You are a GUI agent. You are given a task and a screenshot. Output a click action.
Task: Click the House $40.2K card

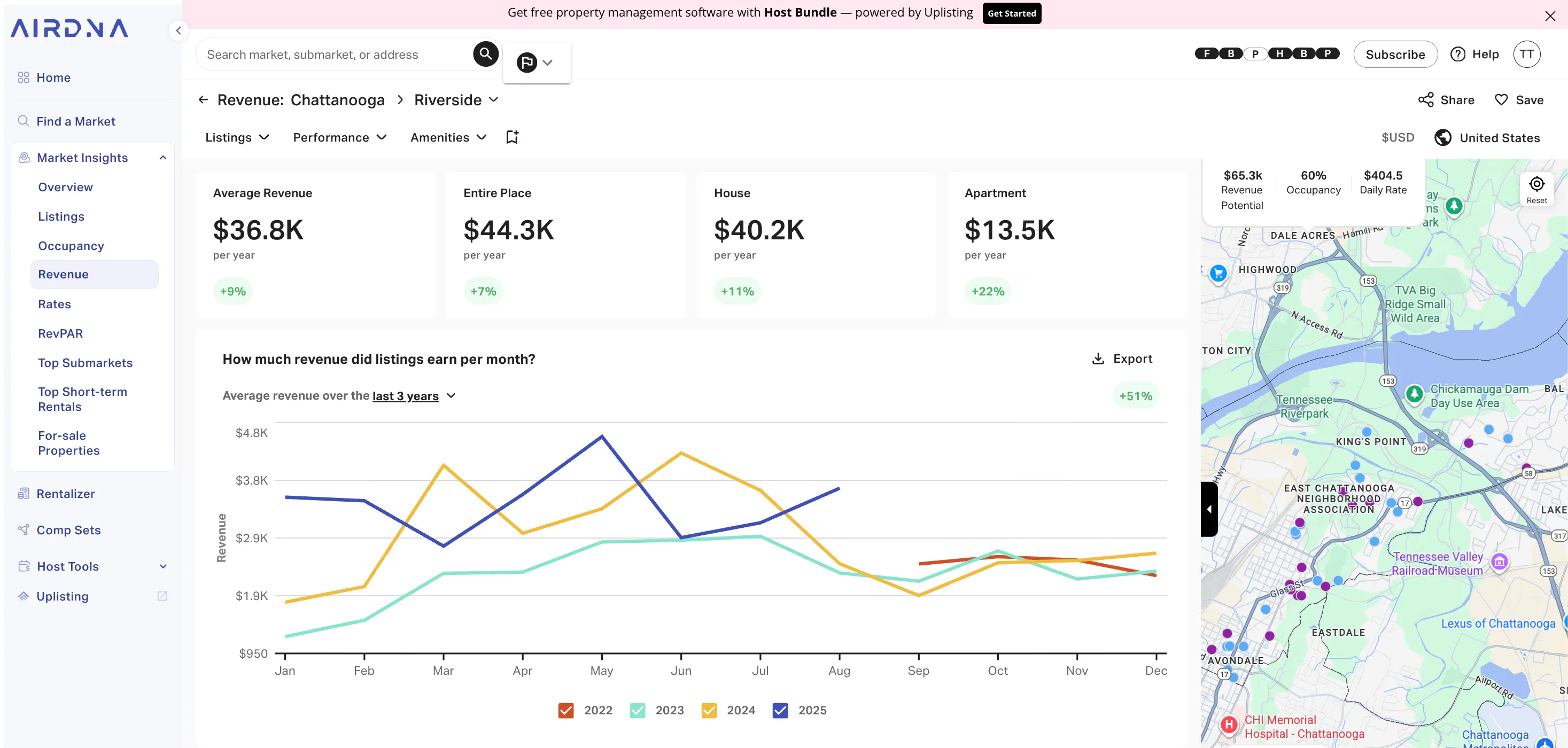click(x=816, y=245)
